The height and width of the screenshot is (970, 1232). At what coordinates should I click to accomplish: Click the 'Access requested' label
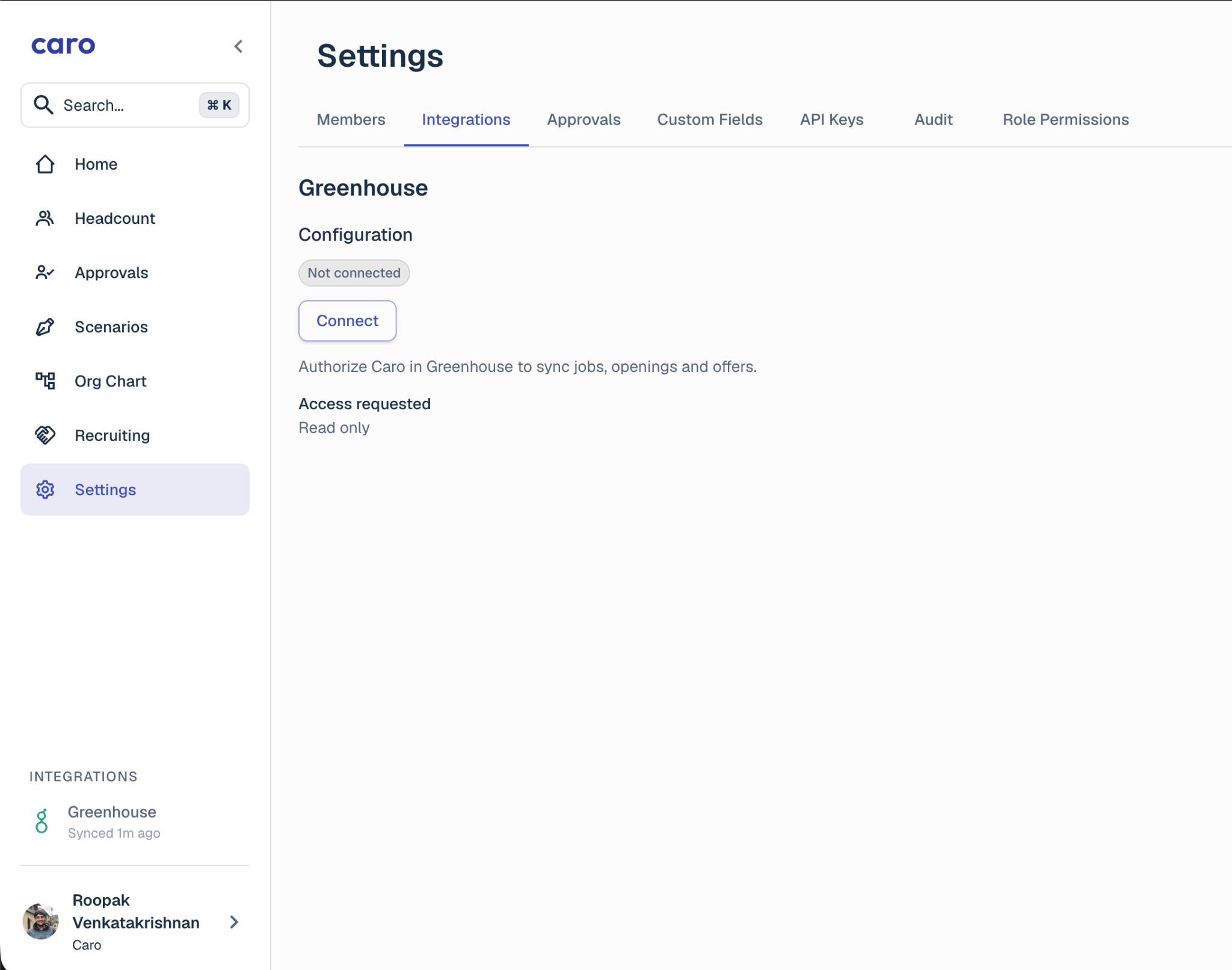[365, 404]
